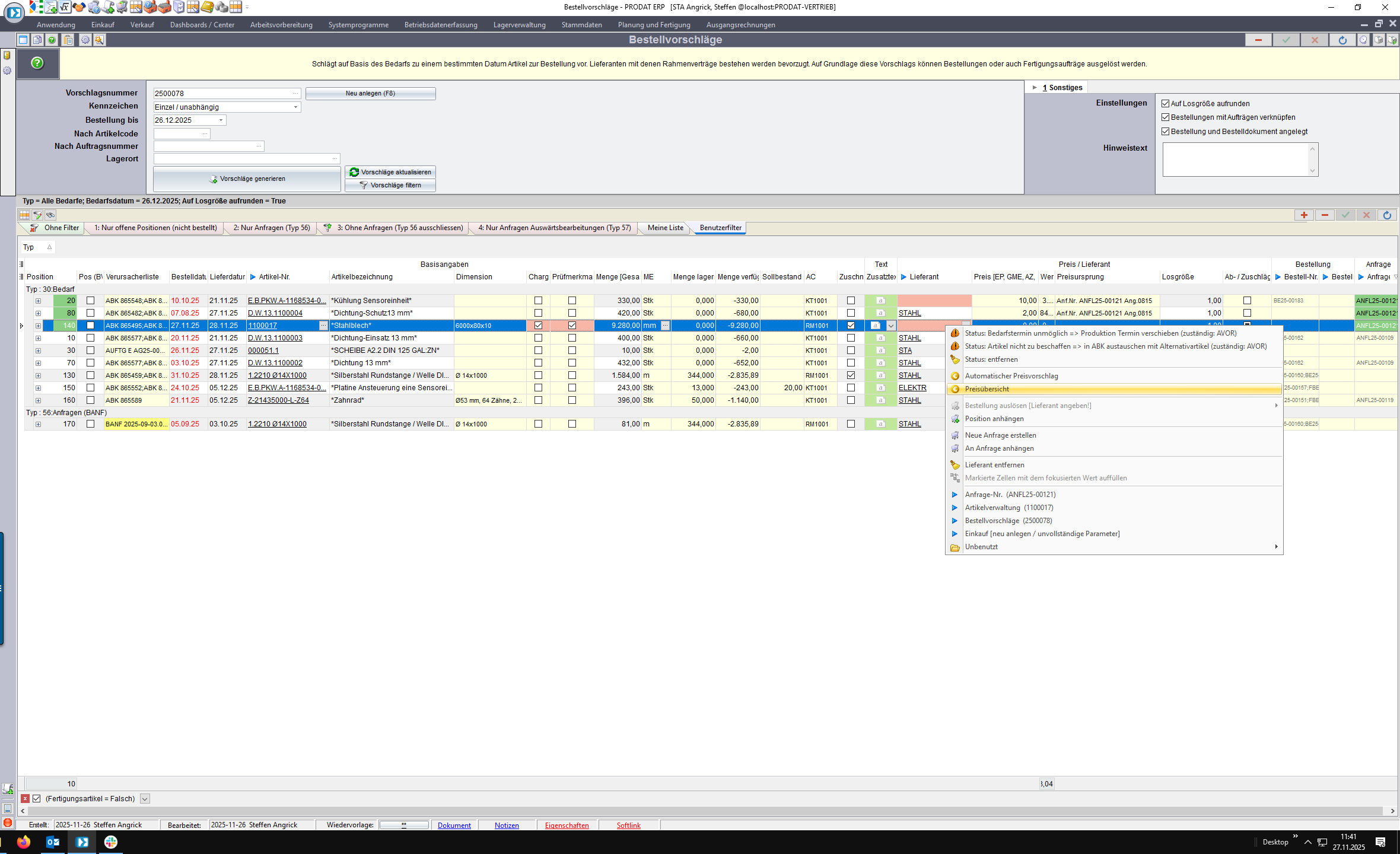The height and width of the screenshot is (854, 1400).
Task: Open the E.B.PKW.A-1168534 article link in row 20
Action: click(287, 301)
